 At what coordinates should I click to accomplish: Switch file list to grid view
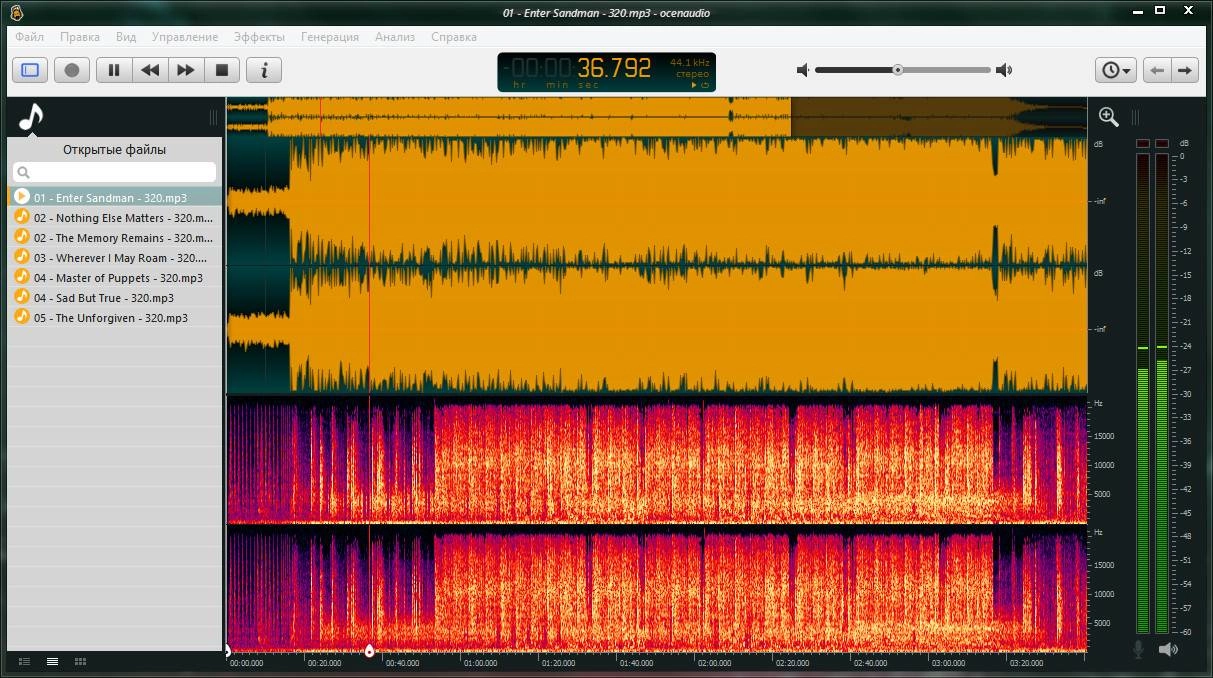80,661
